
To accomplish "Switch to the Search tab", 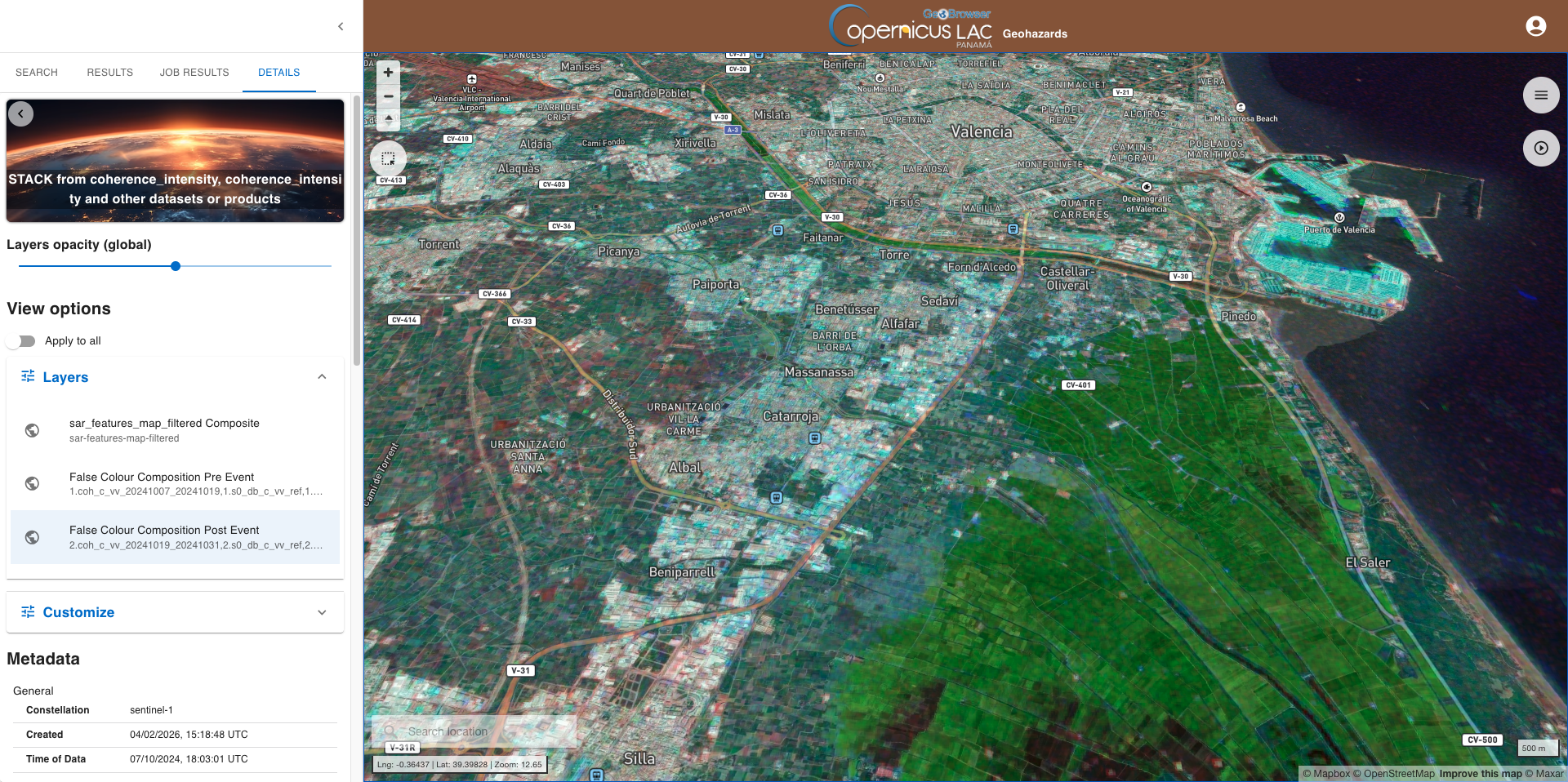I will pos(37,73).
